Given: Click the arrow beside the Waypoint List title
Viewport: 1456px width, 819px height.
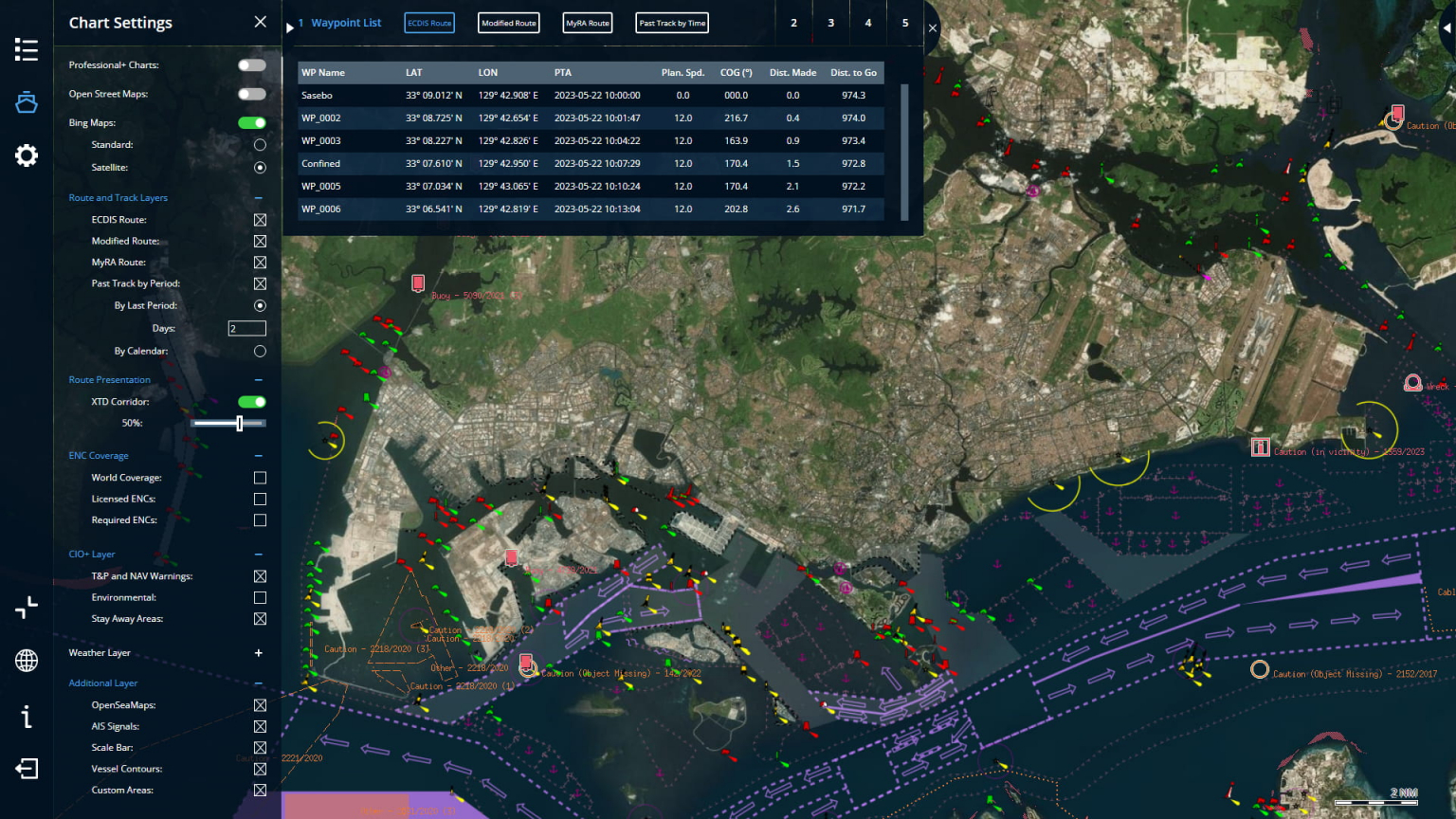Looking at the screenshot, I should [x=290, y=27].
